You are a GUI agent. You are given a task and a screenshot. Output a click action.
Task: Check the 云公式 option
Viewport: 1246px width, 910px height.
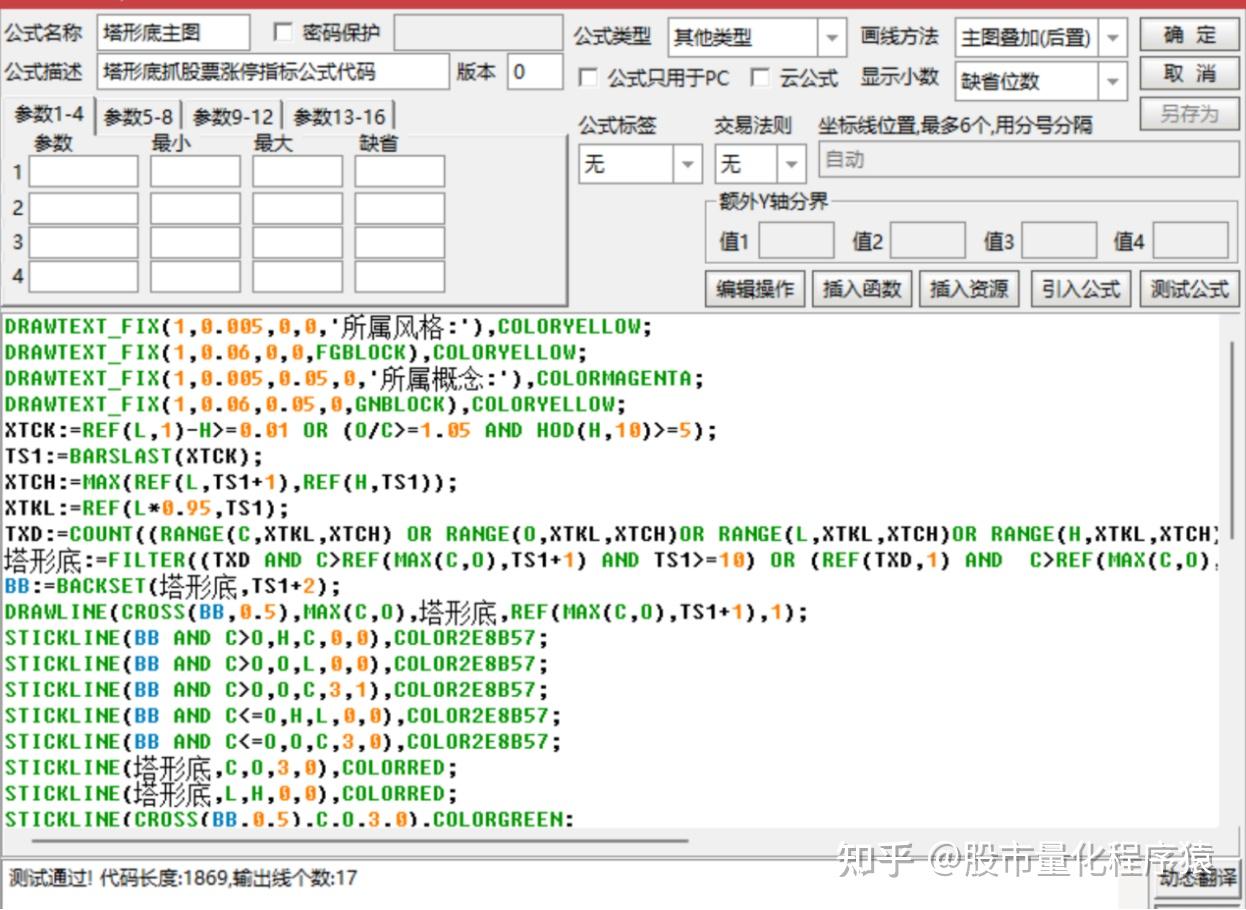761,78
